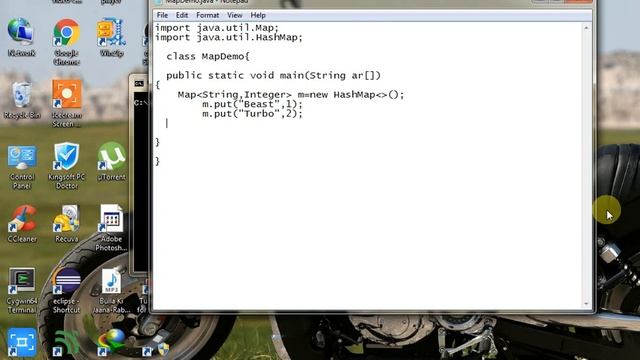The height and width of the screenshot is (360, 640).
Task: Click the m.put("Turbo",2); line
Action: 252,114
